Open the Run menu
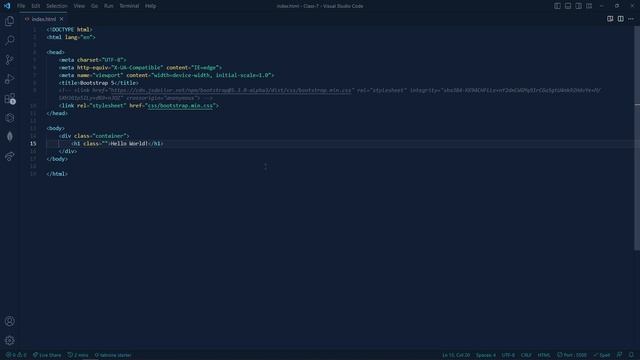The width and height of the screenshot is (640, 360). pyautogui.click(x=109, y=6)
